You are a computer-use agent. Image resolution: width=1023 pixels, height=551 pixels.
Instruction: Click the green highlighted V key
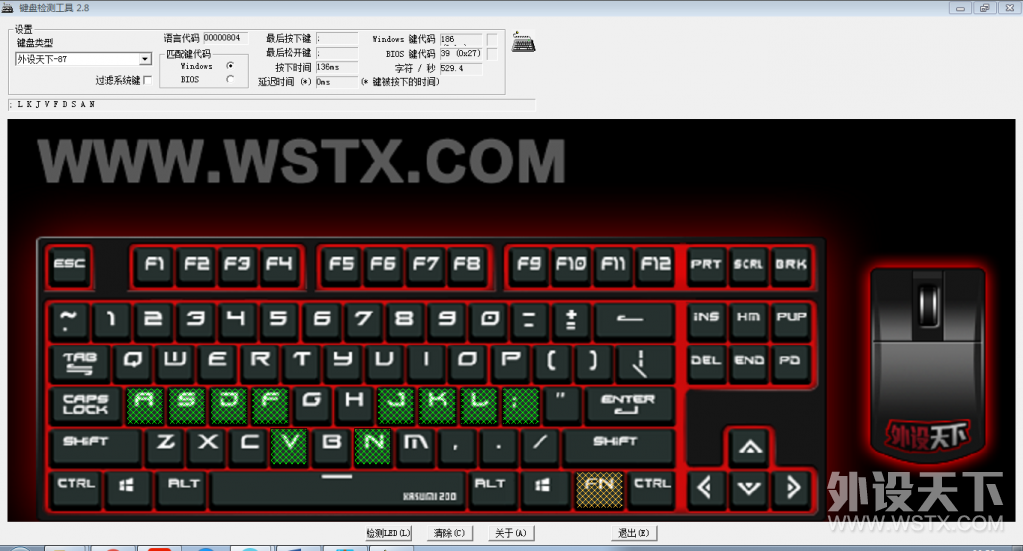[288, 447]
